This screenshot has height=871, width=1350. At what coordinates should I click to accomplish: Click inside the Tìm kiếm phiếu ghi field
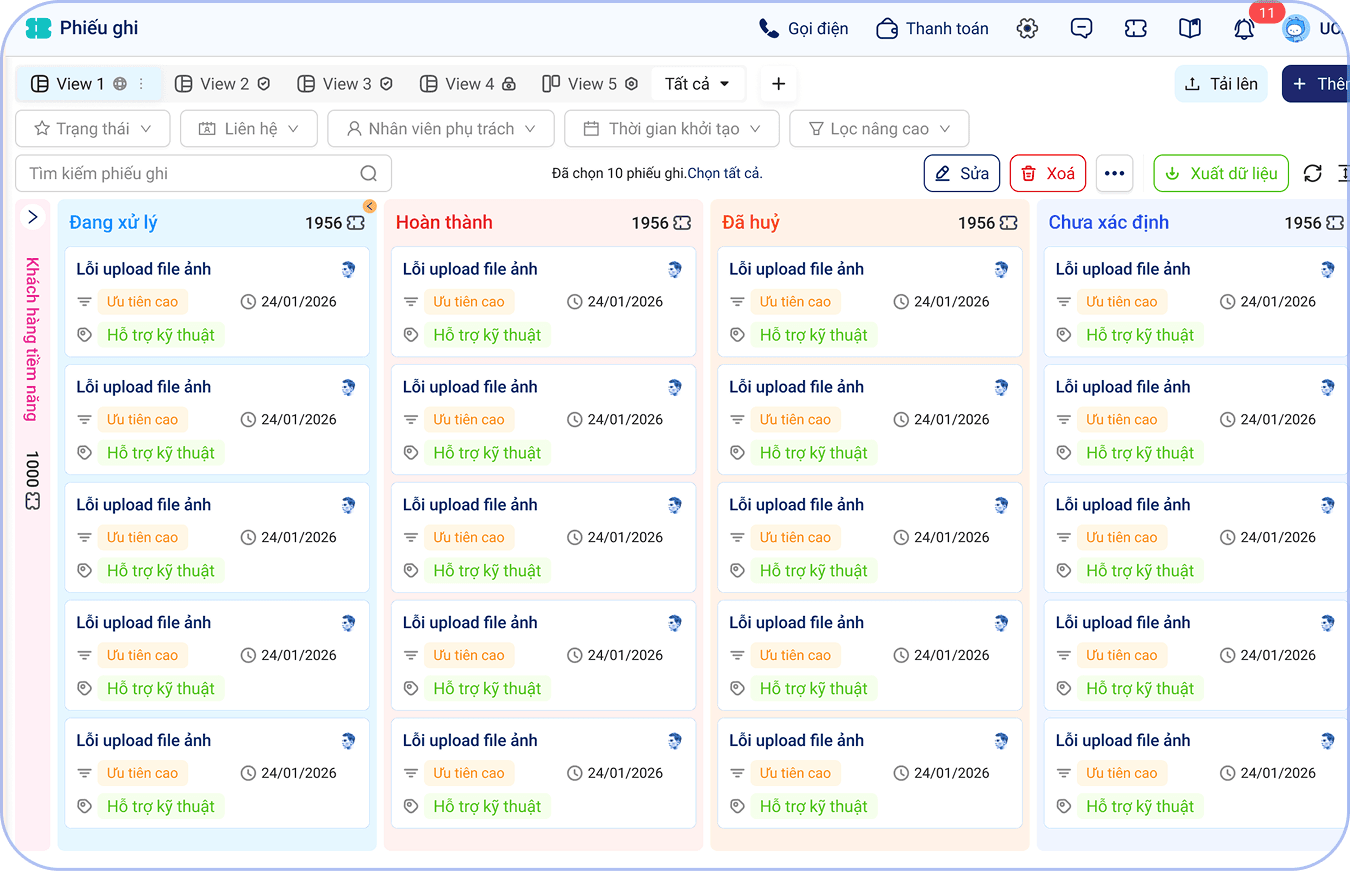(180, 173)
